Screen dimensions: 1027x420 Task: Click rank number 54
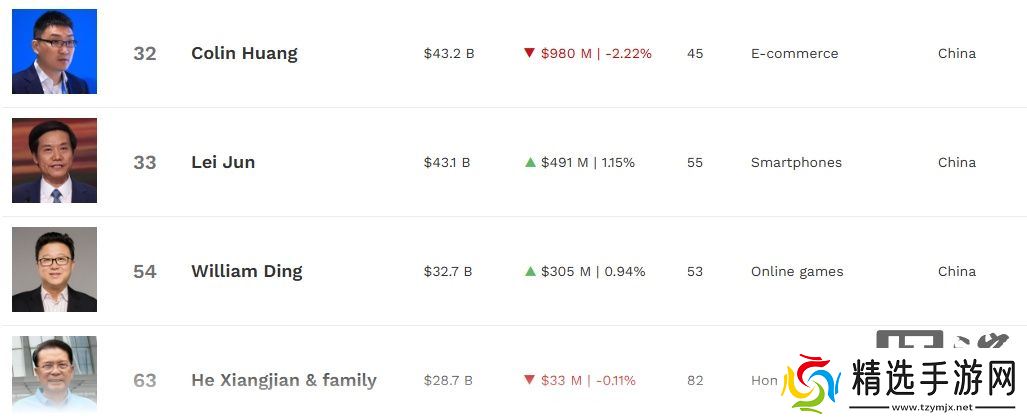145,271
